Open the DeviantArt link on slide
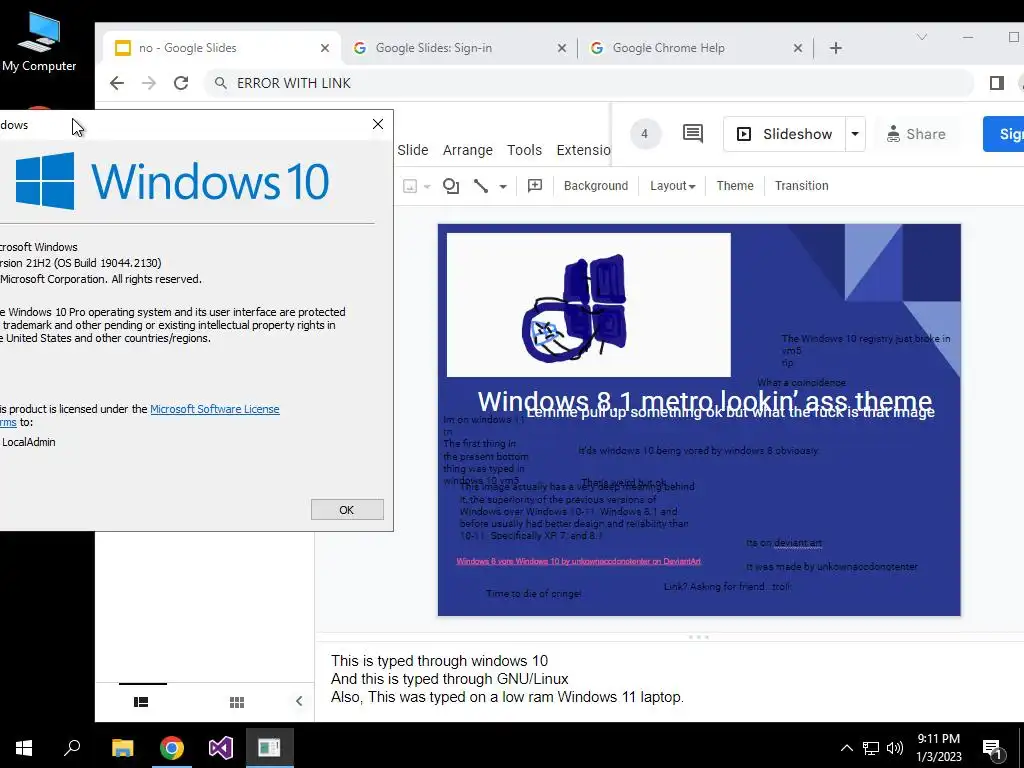The height and width of the screenshot is (768, 1024). pos(578,561)
